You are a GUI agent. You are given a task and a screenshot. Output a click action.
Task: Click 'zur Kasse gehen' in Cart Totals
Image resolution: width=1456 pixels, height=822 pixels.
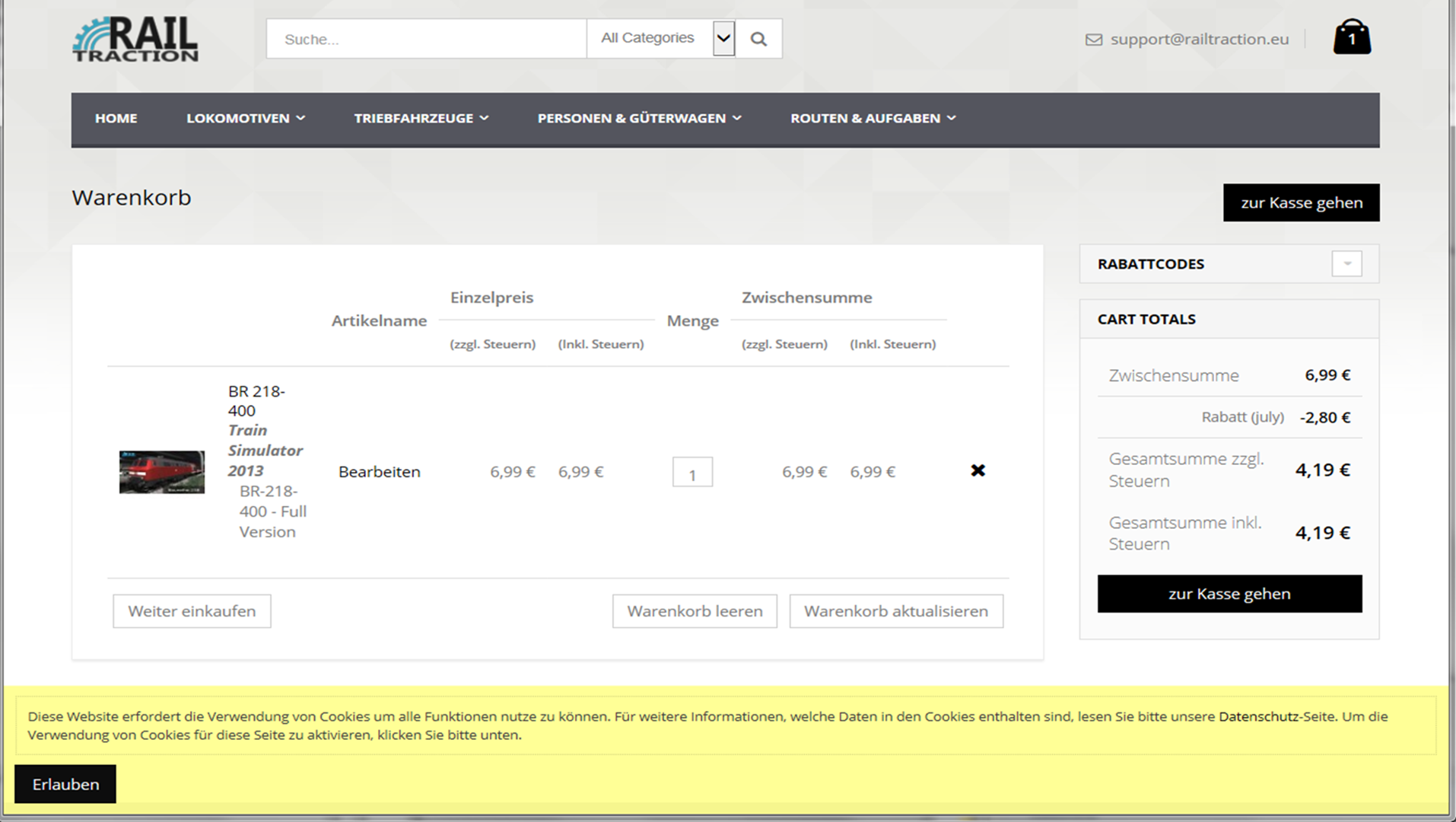click(1229, 594)
